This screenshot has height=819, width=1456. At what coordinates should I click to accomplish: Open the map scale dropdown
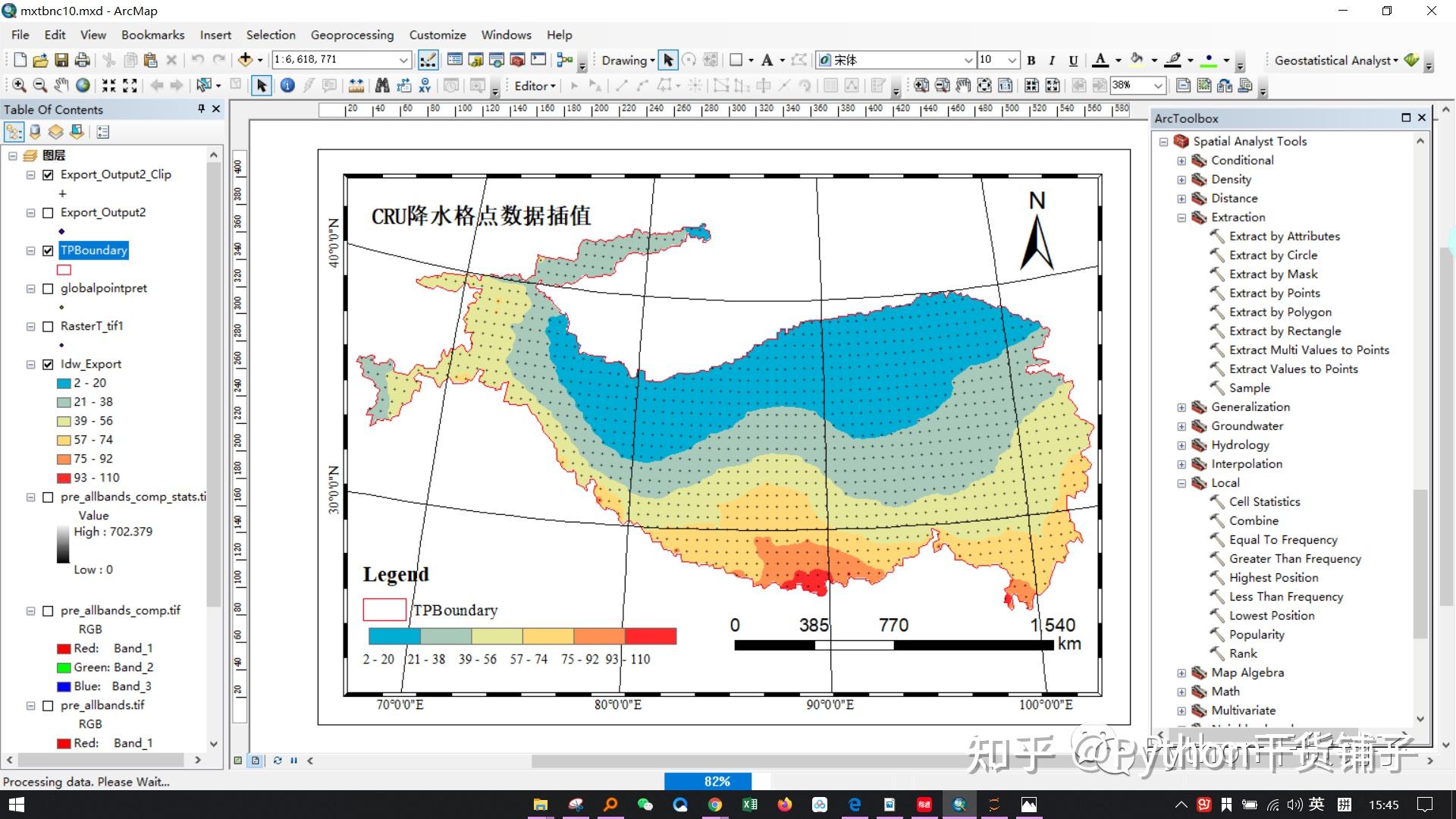pyautogui.click(x=404, y=59)
